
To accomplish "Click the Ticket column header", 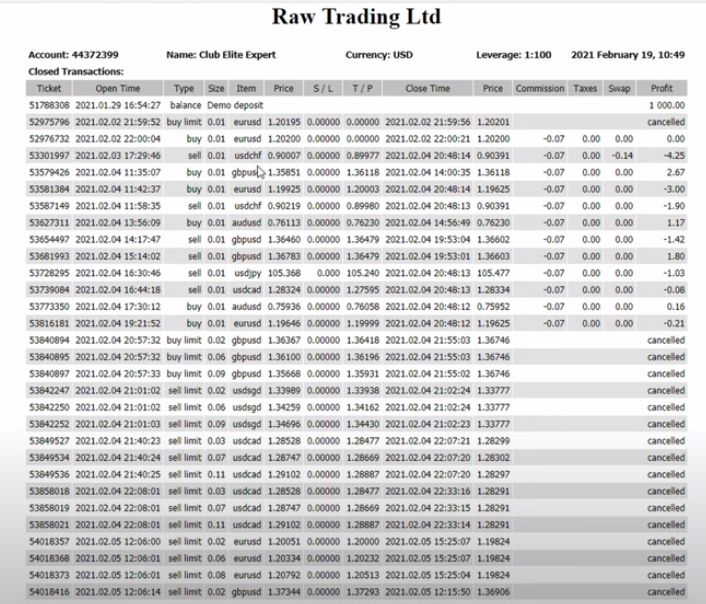I will tap(49, 88).
